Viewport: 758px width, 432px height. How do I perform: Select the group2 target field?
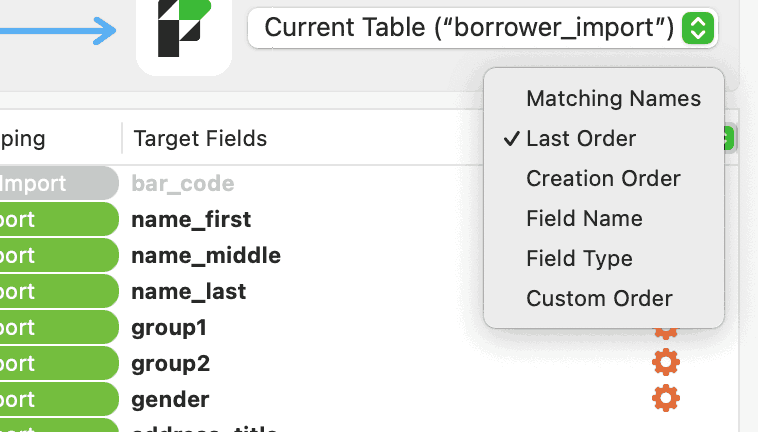pyautogui.click(x=170, y=363)
